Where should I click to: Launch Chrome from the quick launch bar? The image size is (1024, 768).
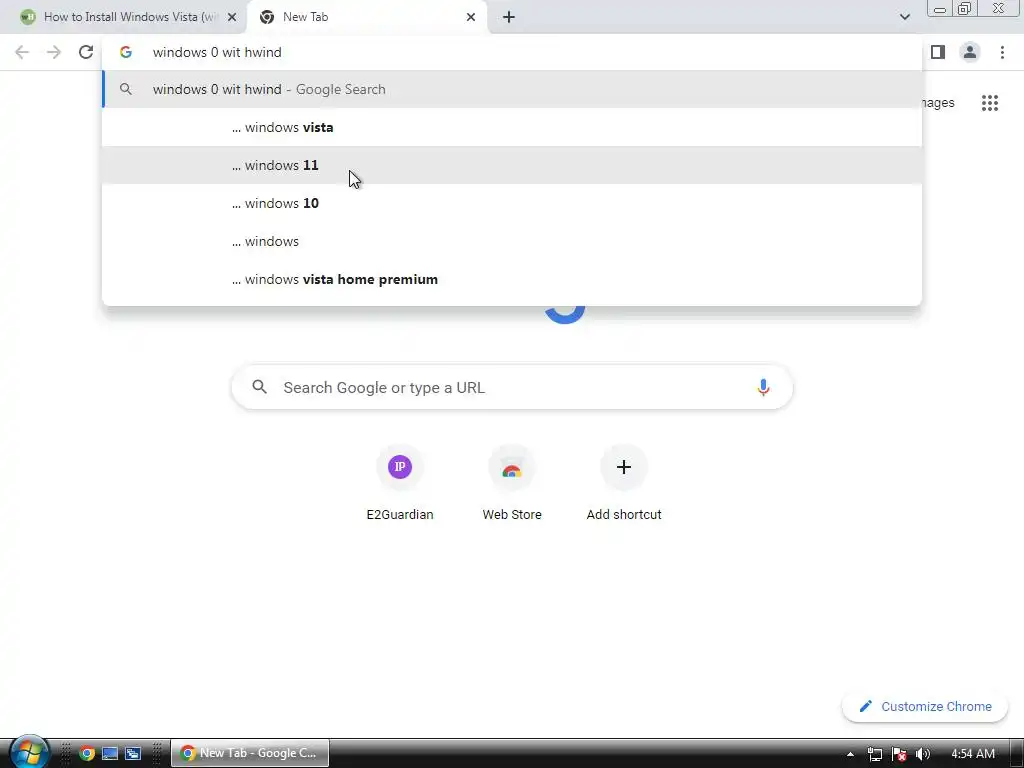click(87, 753)
